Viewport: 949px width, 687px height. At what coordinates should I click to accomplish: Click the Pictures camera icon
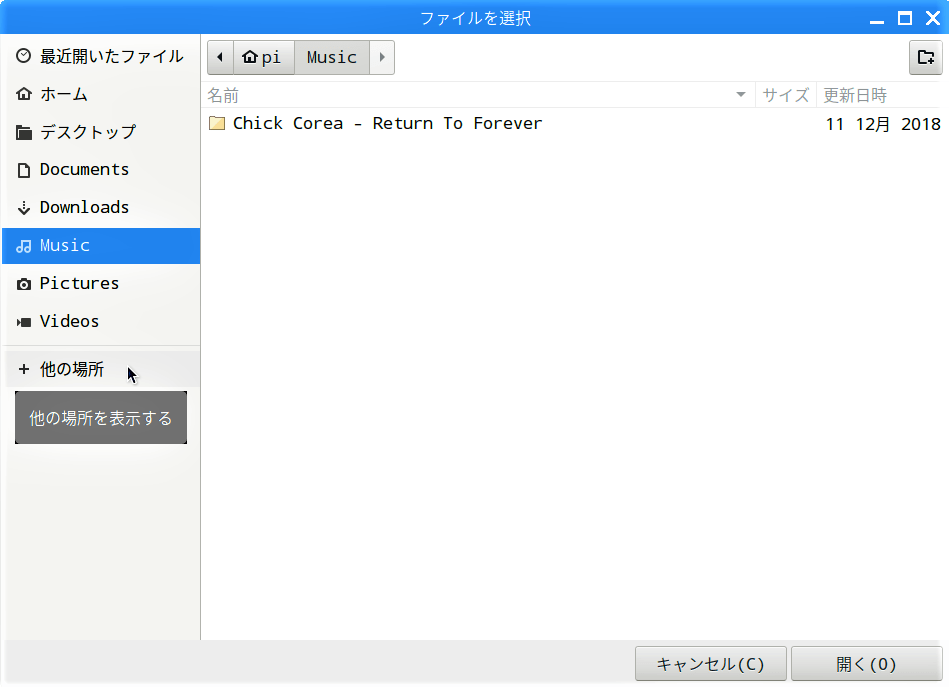pos(24,284)
